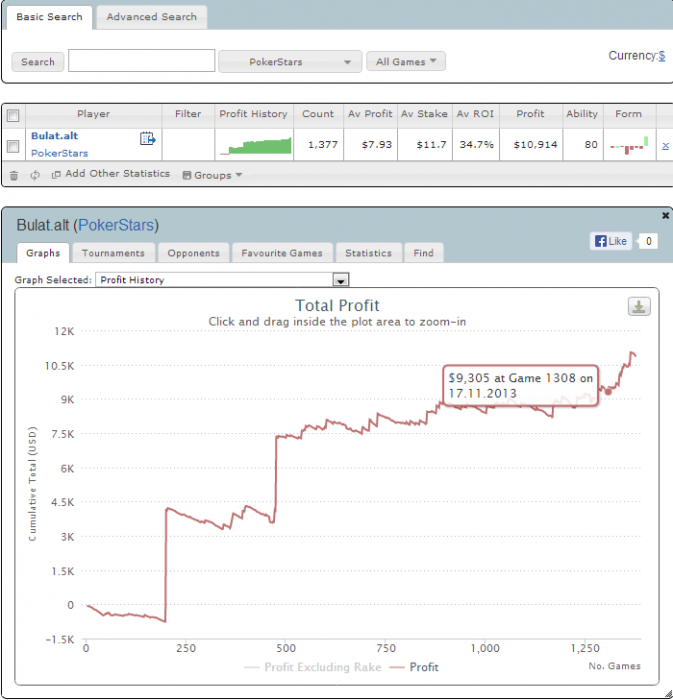Click the trash delete icon
673x700 pixels.
(x=14, y=175)
